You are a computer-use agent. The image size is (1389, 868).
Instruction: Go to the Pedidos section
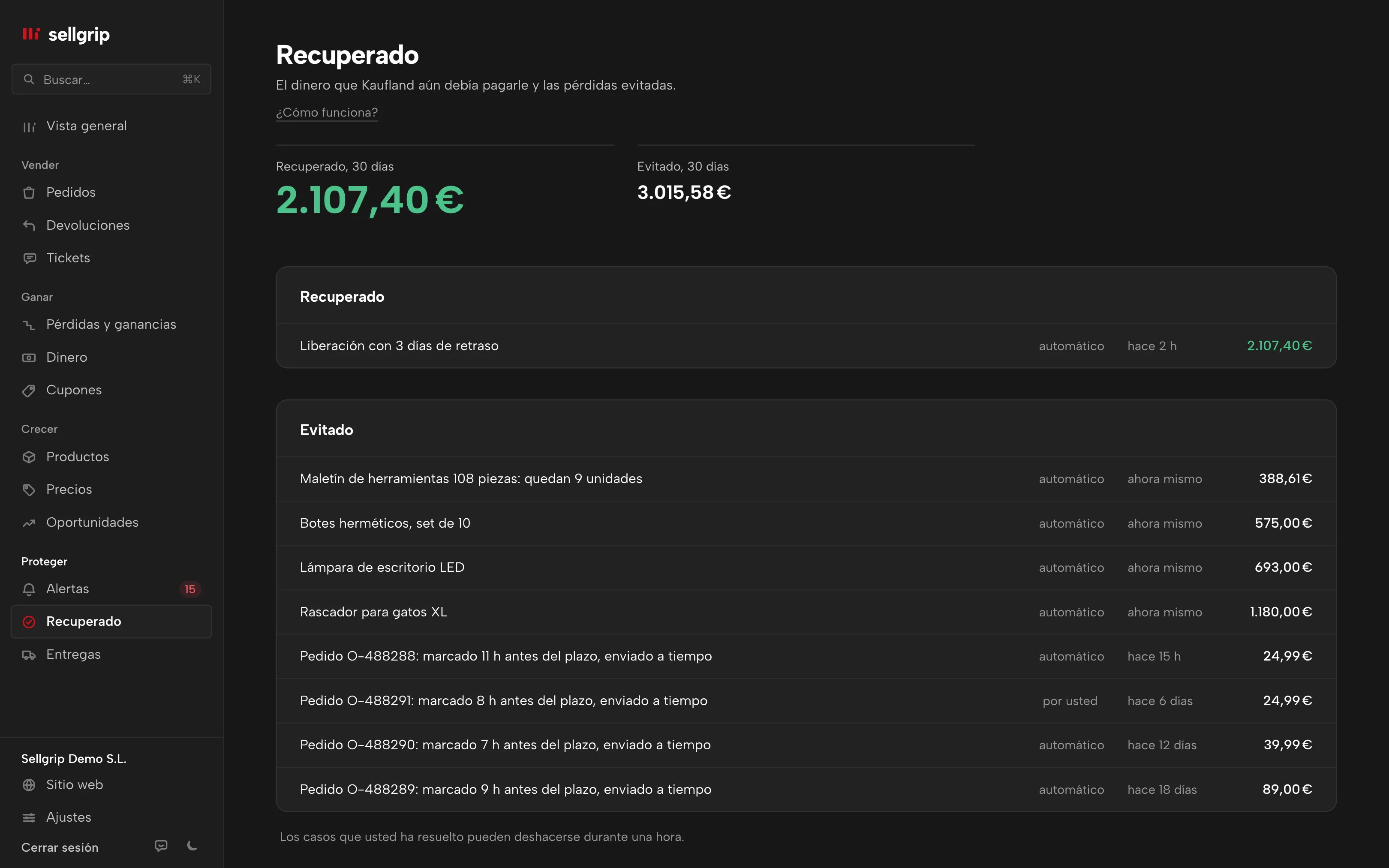(x=111, y=192)
